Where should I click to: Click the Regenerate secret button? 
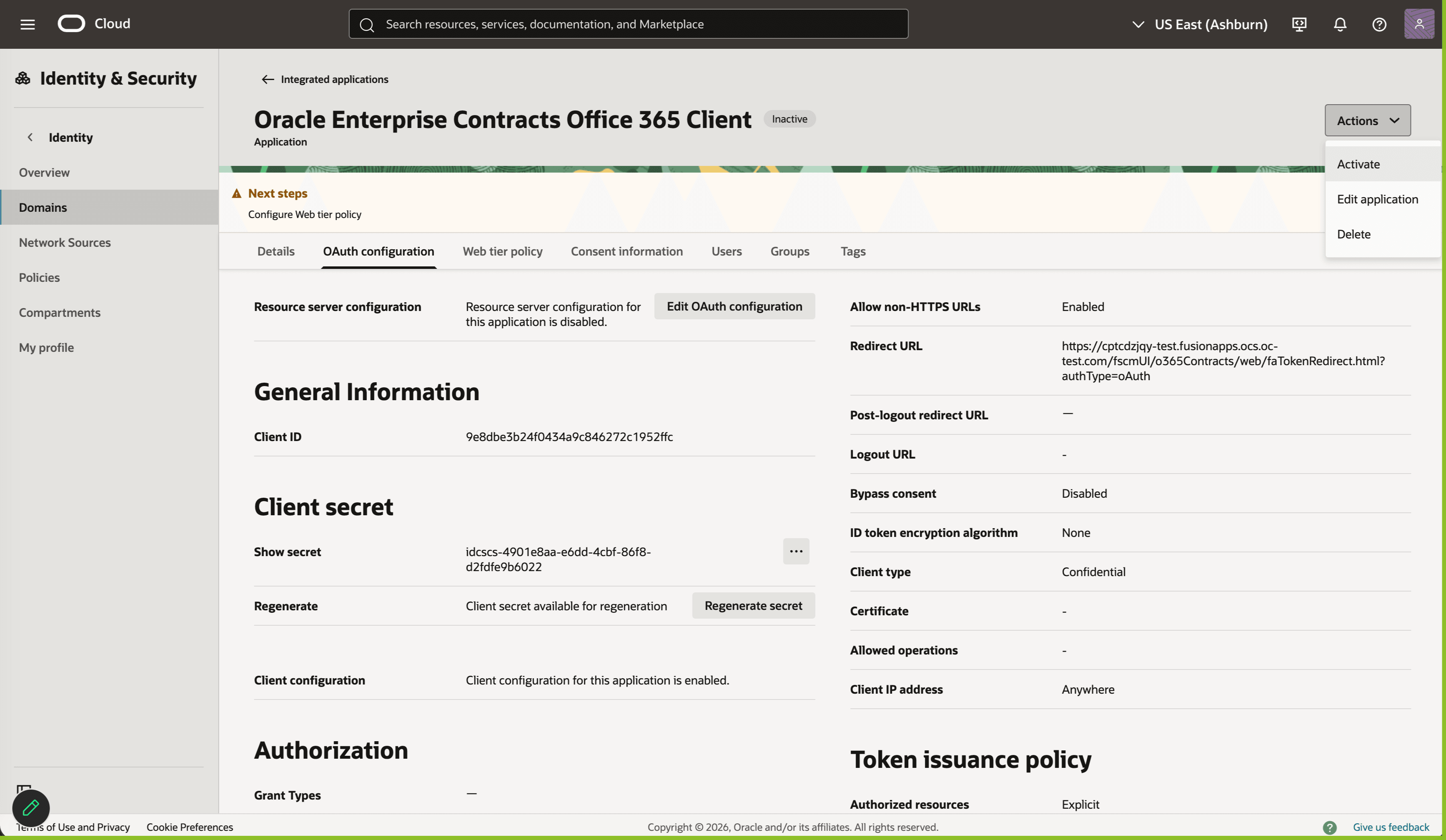(753, 605)
